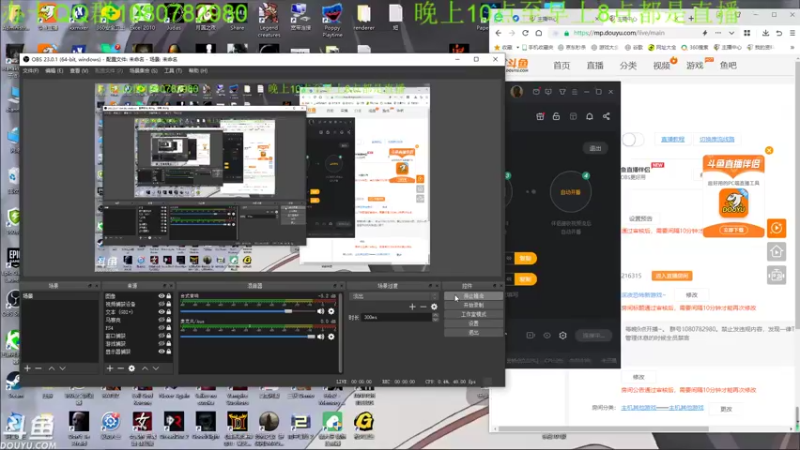Click the duration spinner arrows next to 300ms
Screen dimensions: 800x450
coord(435,317)
